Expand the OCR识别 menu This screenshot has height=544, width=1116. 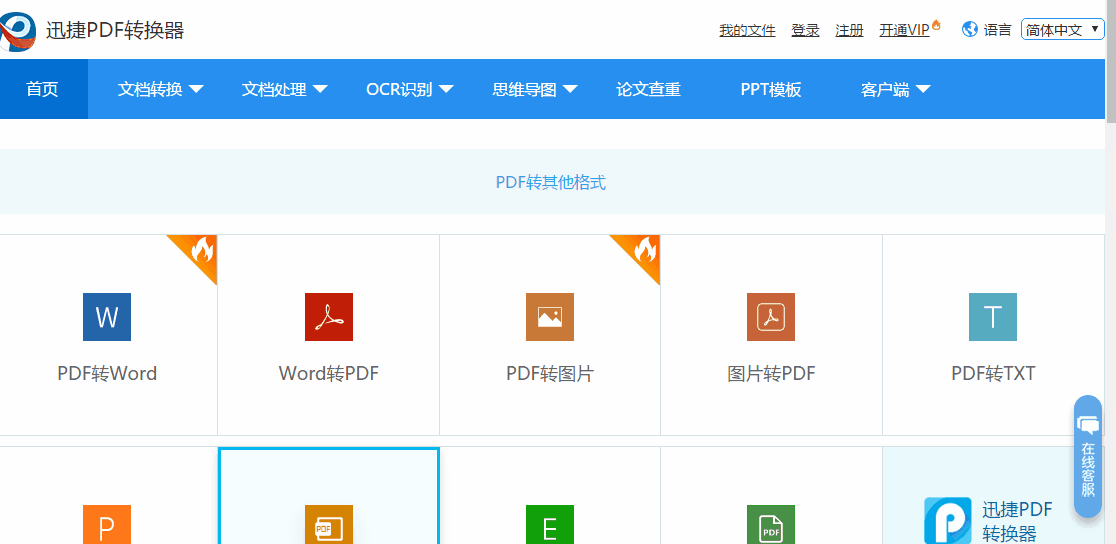[410, 89]
